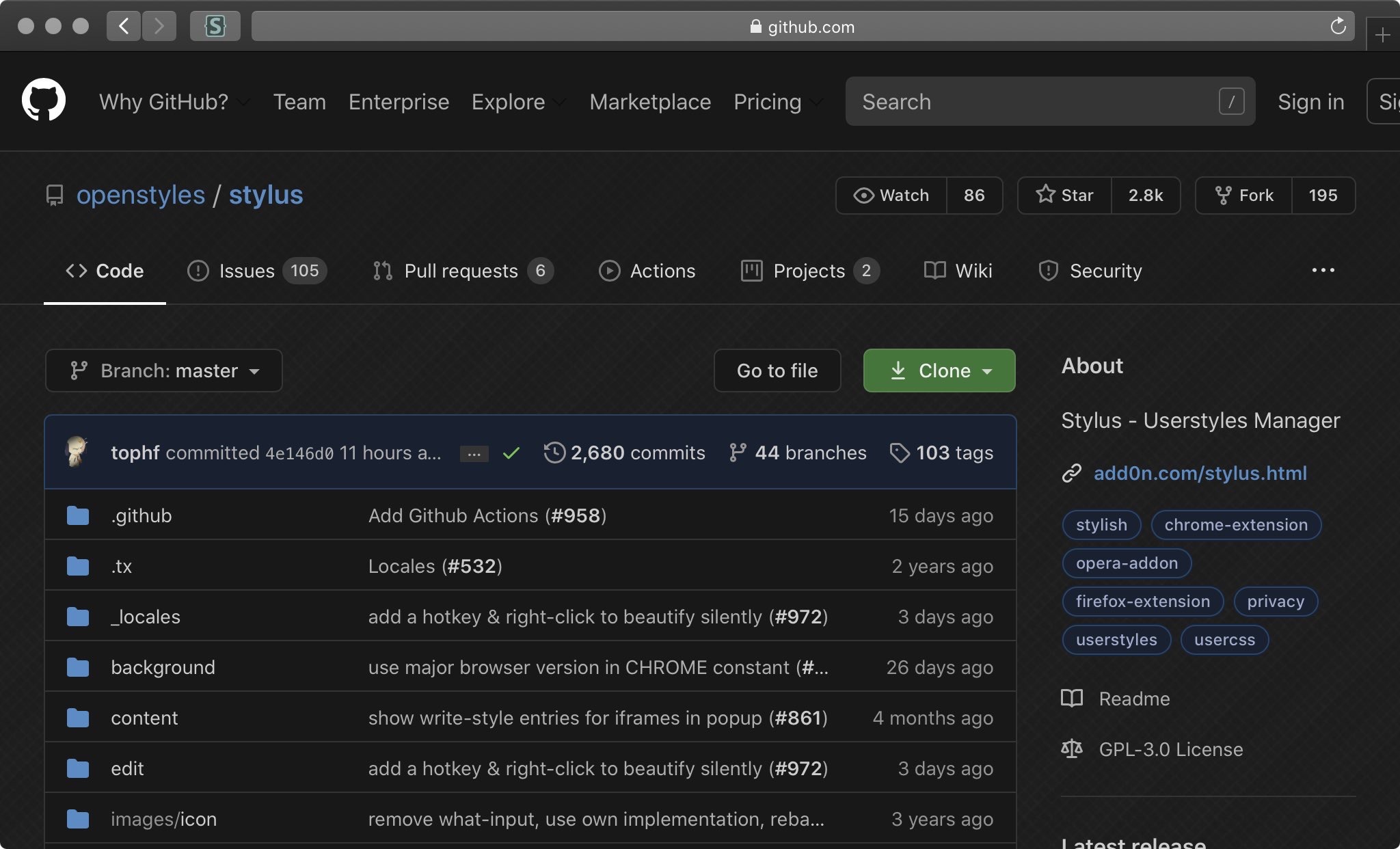Viewport: 1400px width, 849px height.
Task: Open the Wiki tab
Action: tap(958, 271)
